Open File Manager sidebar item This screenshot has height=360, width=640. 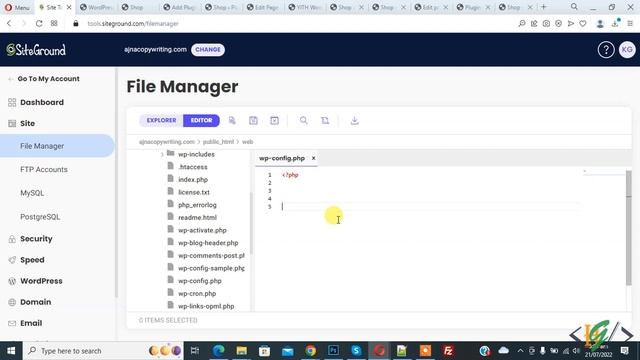point(57,146)
